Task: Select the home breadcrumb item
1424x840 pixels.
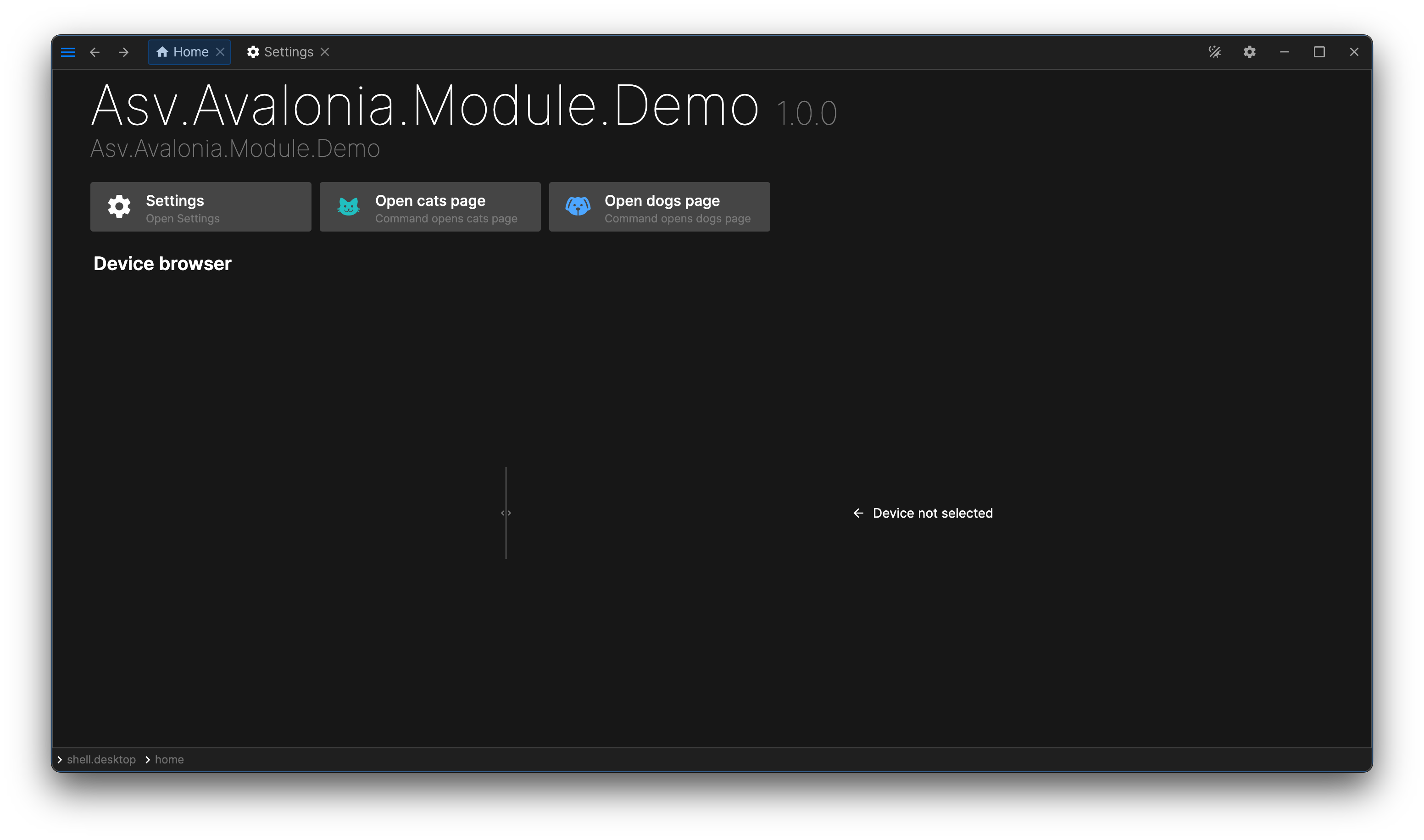Action: click(x=169, y=760)
